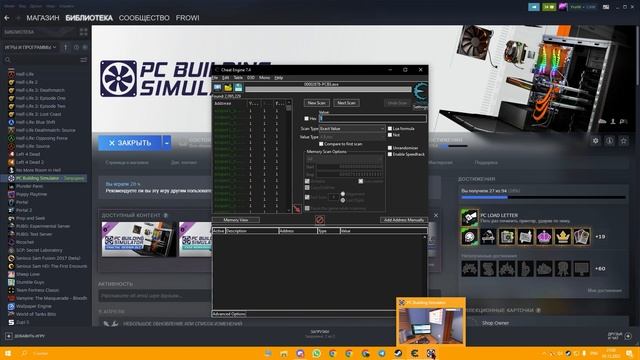Viewport: 640px width, 360px height.
Task: Click achievements progress bar
Action: coord(543,197)
